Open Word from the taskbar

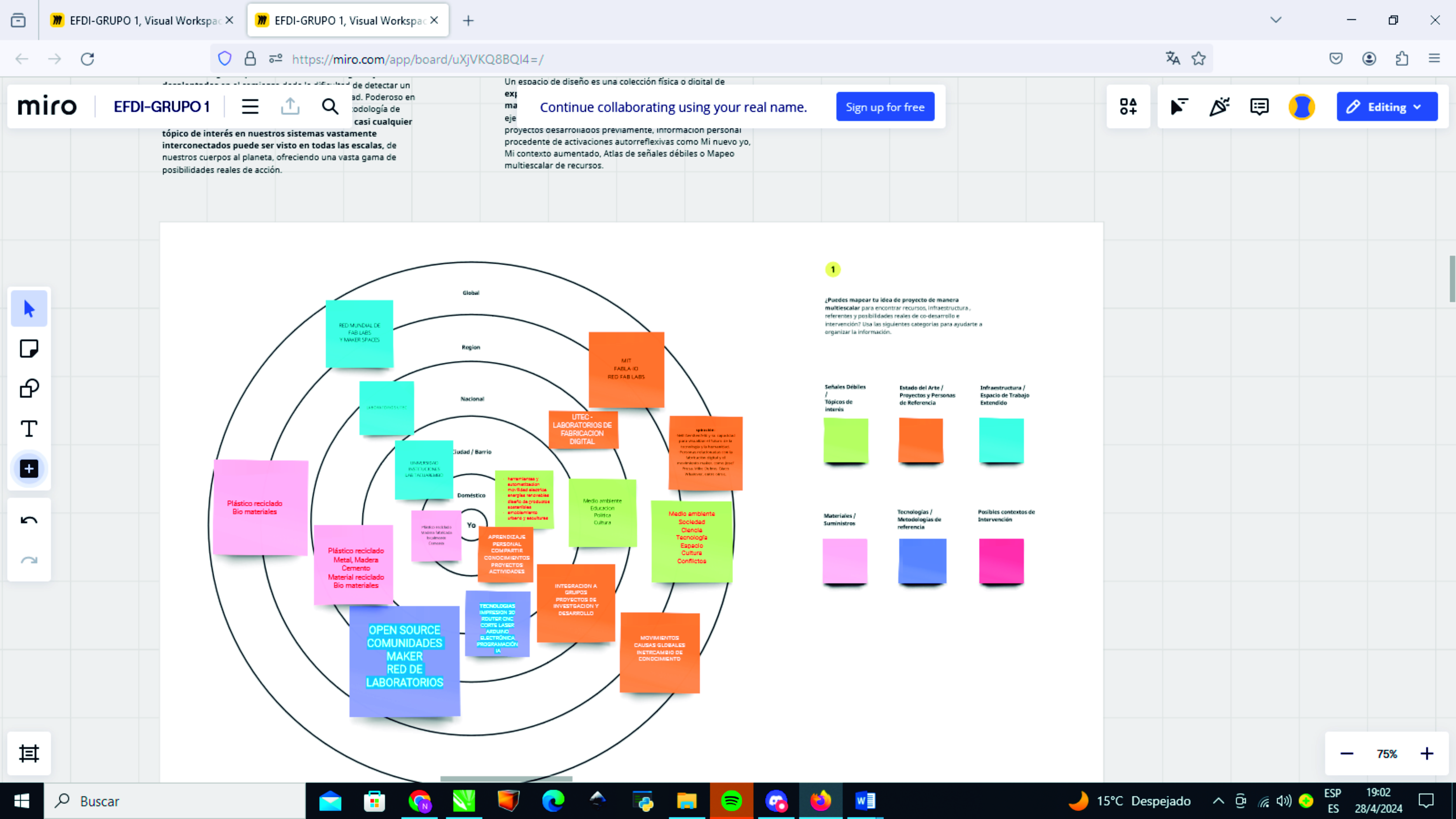[x=864, y=801]
